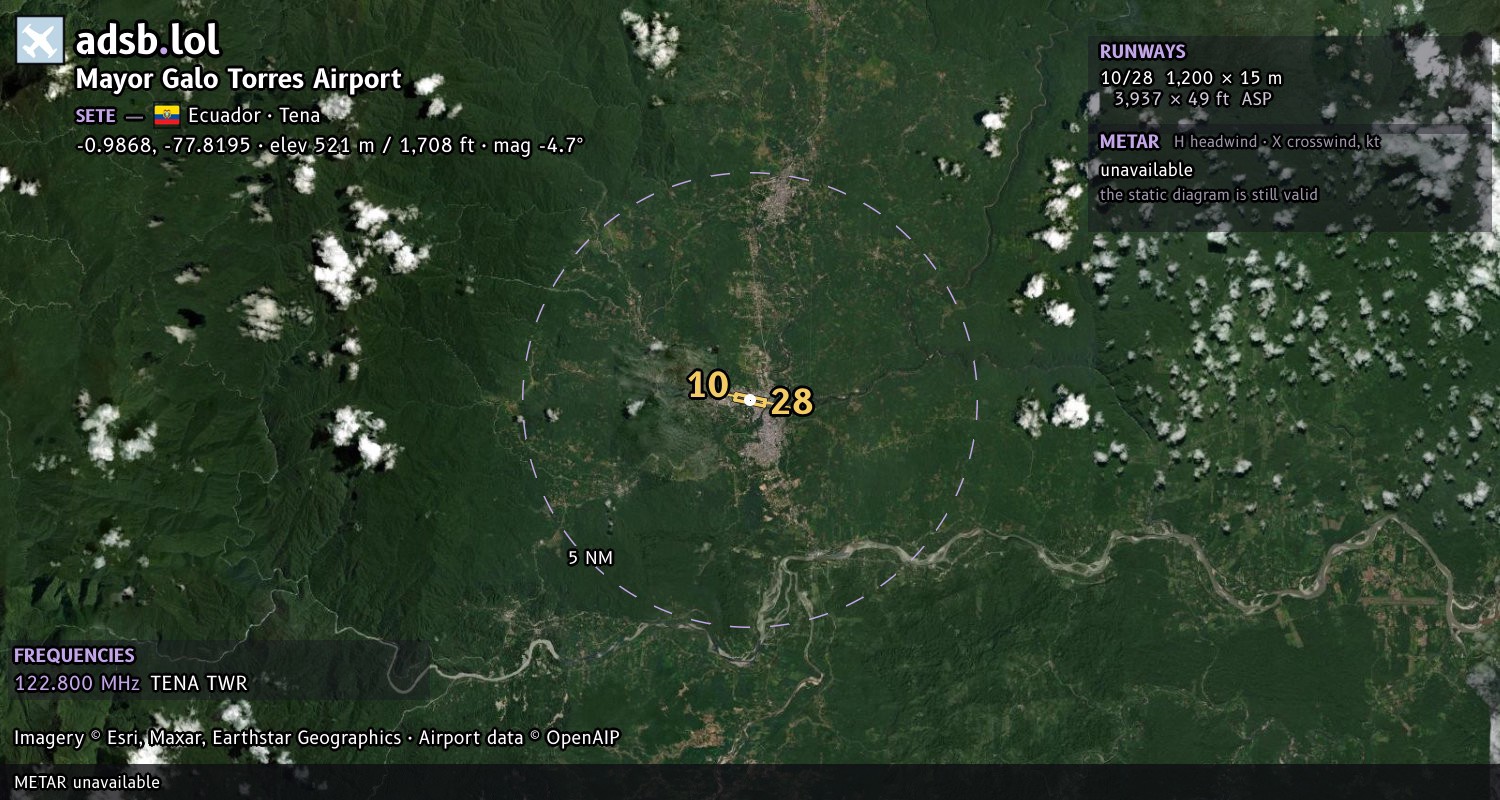Click the 122.800 MHz frequency

(77, 684)
